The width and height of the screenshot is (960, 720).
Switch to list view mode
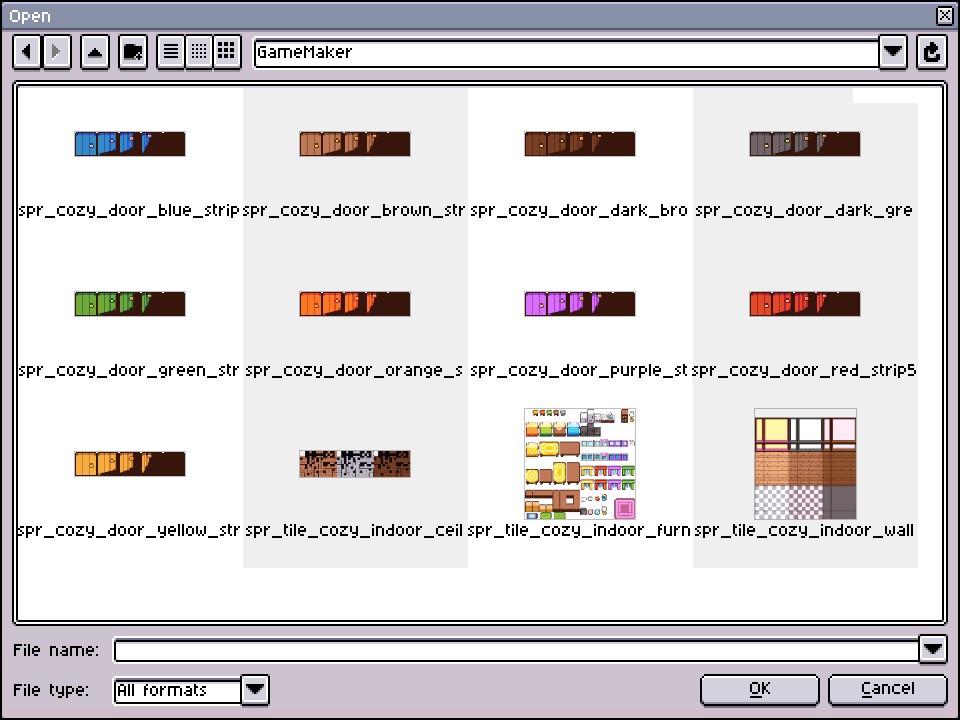(x=171, y=52)
